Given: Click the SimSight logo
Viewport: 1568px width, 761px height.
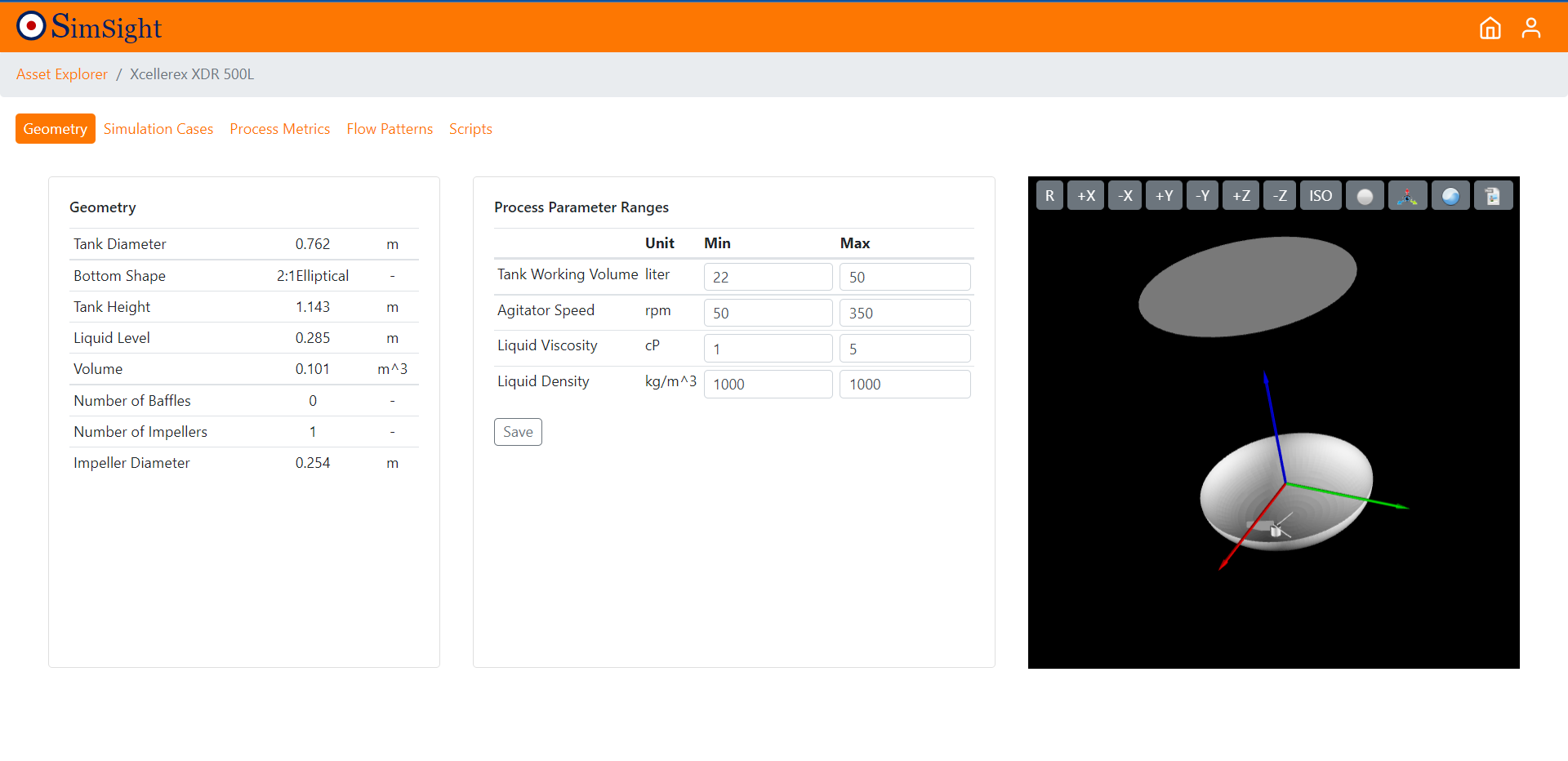Looking at the screenshot, I should tap(88, 26).
